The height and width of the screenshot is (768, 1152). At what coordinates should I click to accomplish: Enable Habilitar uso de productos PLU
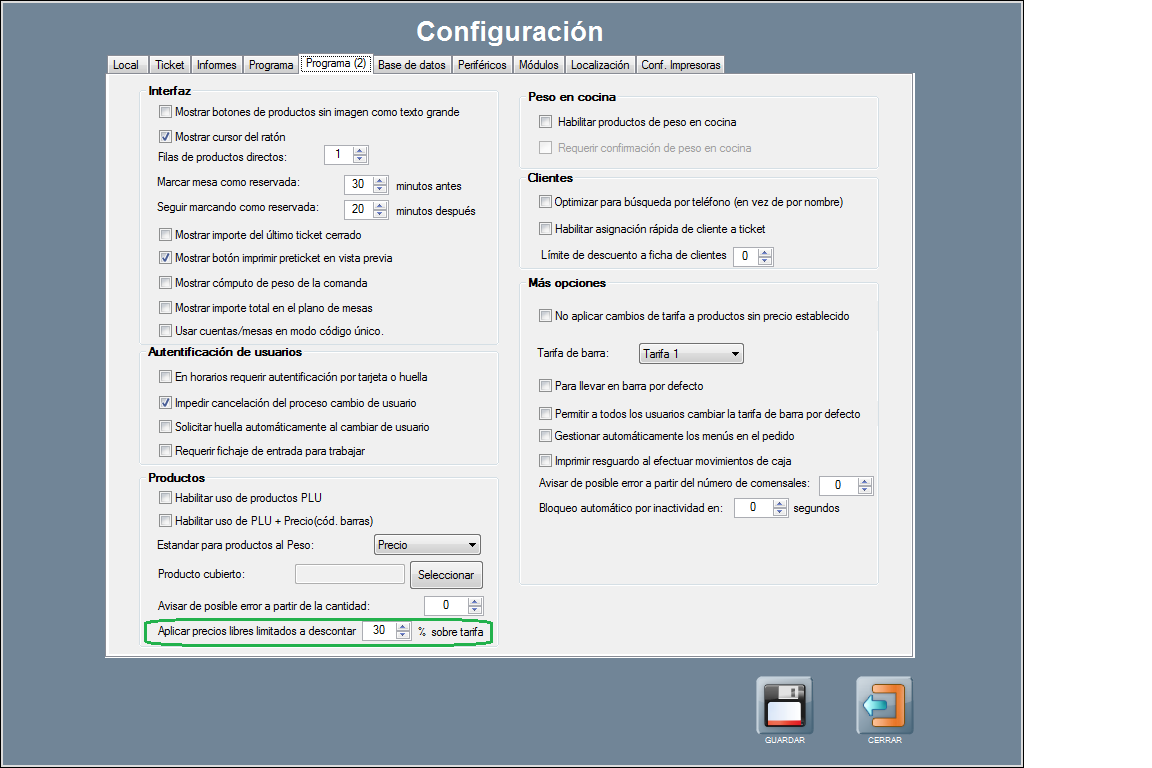point(166,498)
